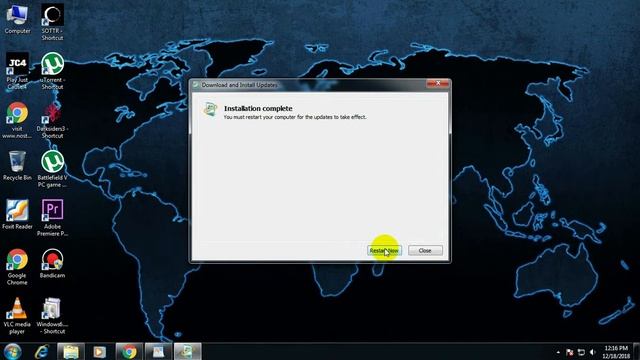Select the uTorrent shortcut desktop icon
Viewport: 640px width, 360px height.
[52, 71]
